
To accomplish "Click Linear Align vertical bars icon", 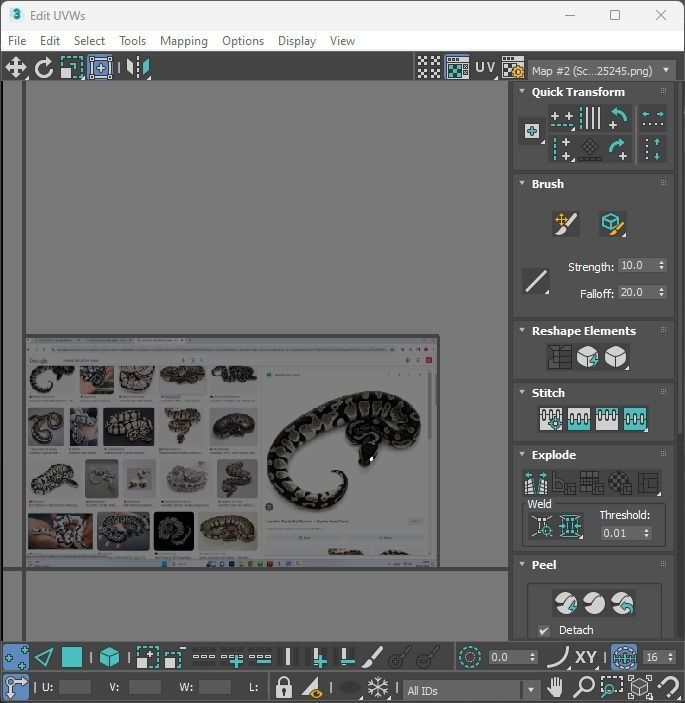I will (x=590, y=118).
